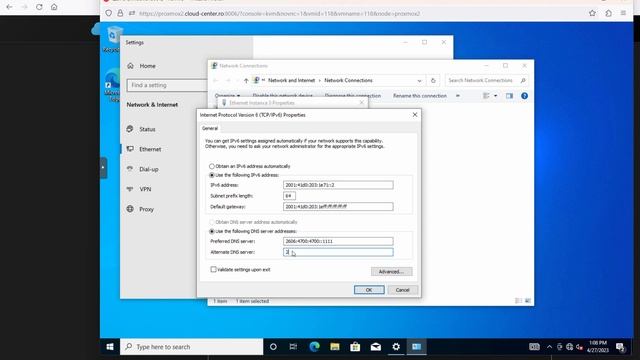Switch to Network Connections taskbar item
This screenshot has height=360, width=640.
pyautogui.click(x=416, y=347)
